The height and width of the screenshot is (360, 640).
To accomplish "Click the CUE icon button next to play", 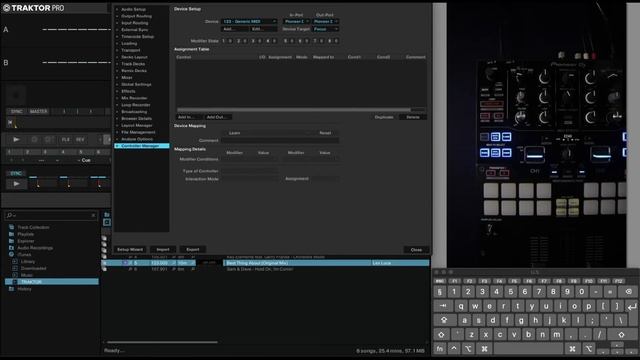I will pyautogui.click(x=34, y=140).
